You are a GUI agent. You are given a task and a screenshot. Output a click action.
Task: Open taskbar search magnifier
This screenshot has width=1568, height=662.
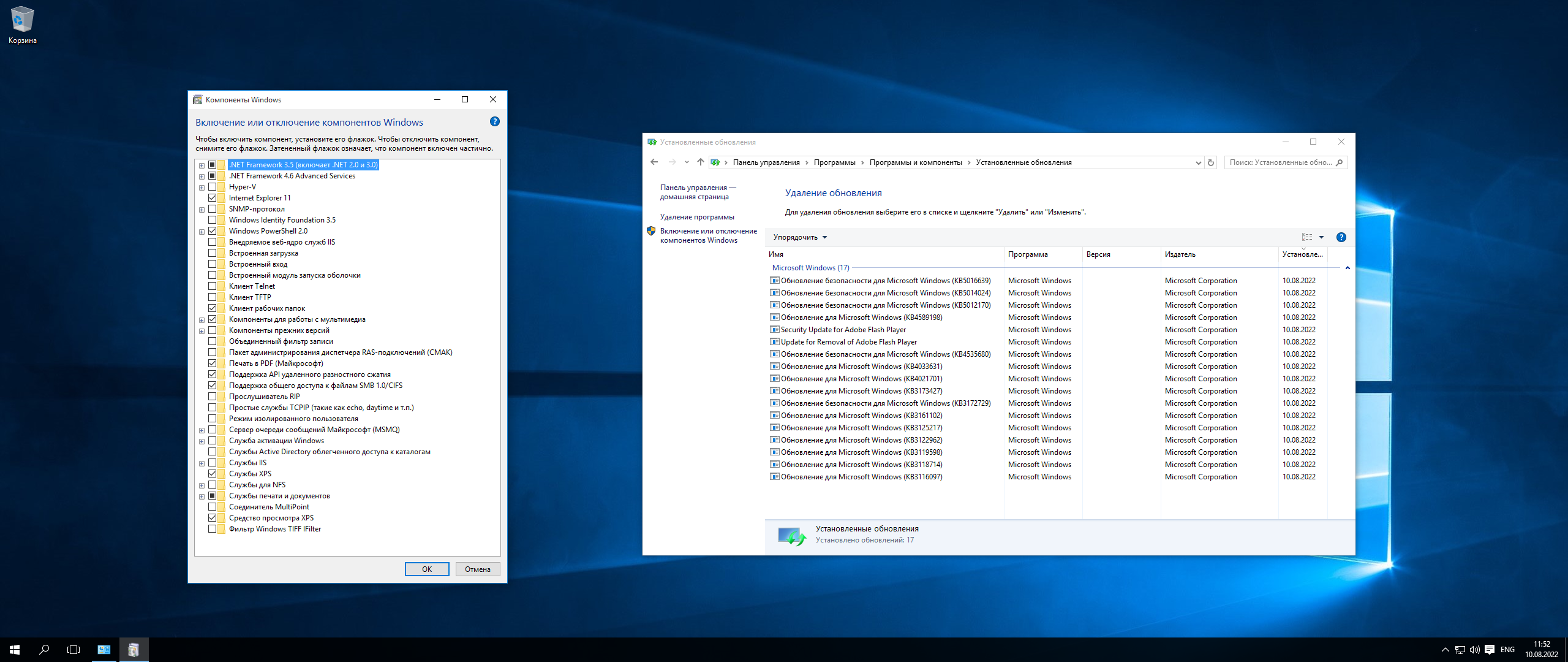(44, 650)
